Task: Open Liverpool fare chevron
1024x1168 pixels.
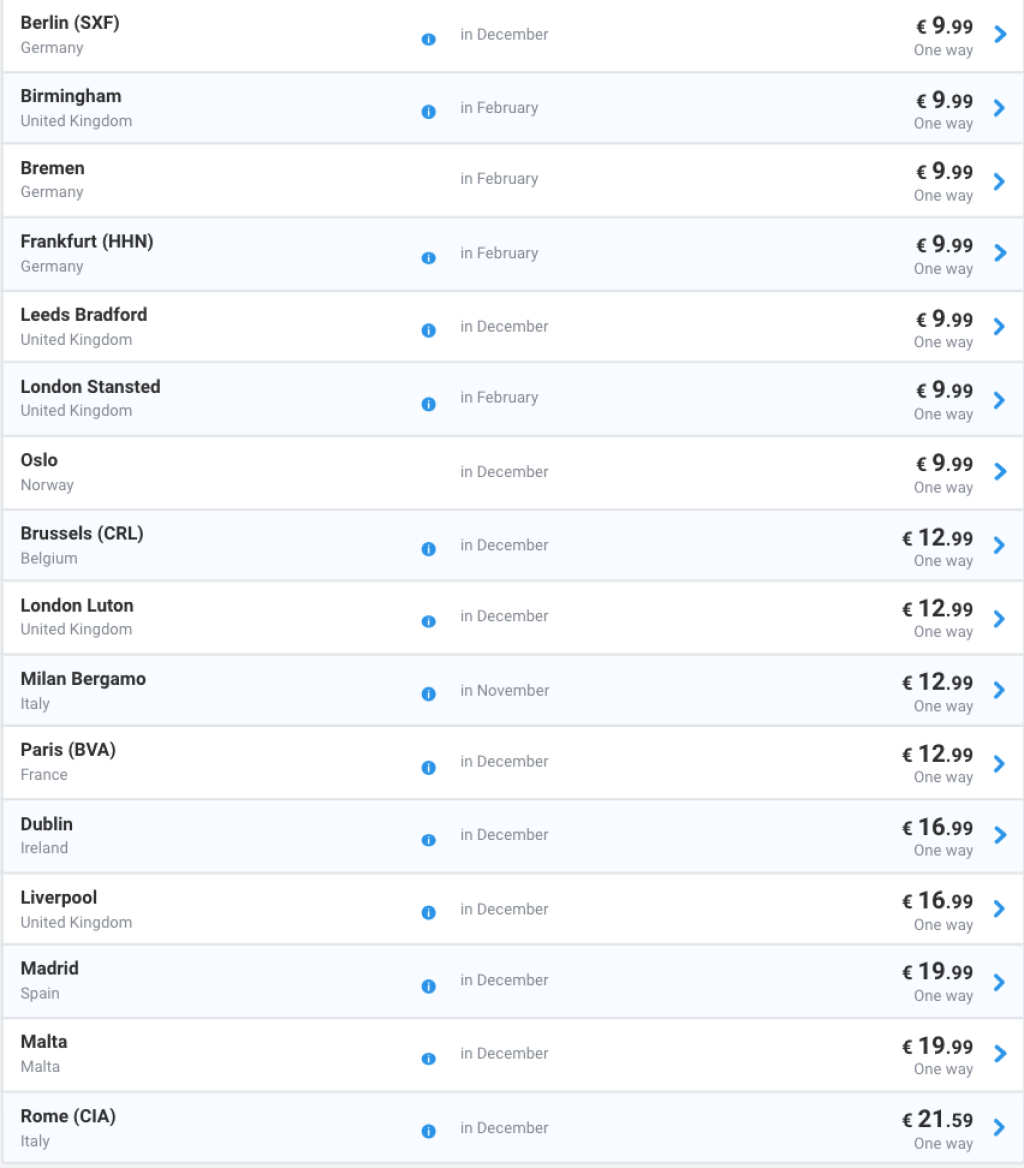Action: pyautogui.click(x=999, y=909)
